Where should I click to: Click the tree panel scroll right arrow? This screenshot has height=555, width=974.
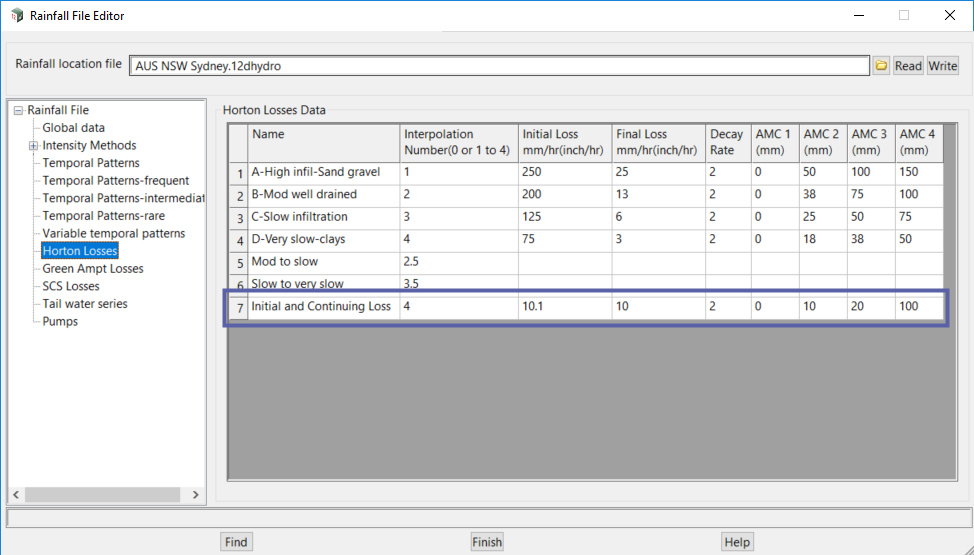point(195,495)
